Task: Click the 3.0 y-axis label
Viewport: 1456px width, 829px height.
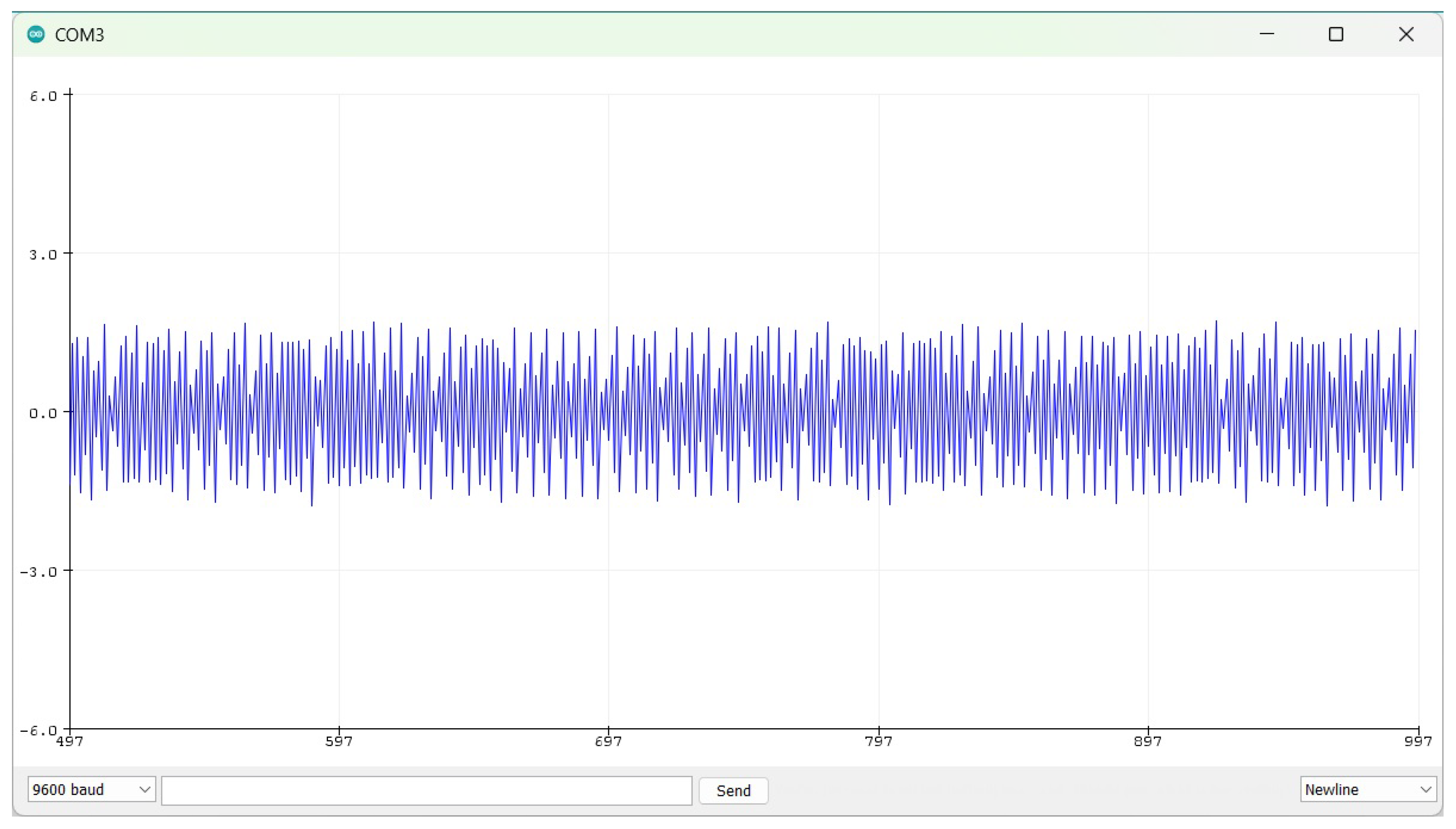Action: click(43, 255)
